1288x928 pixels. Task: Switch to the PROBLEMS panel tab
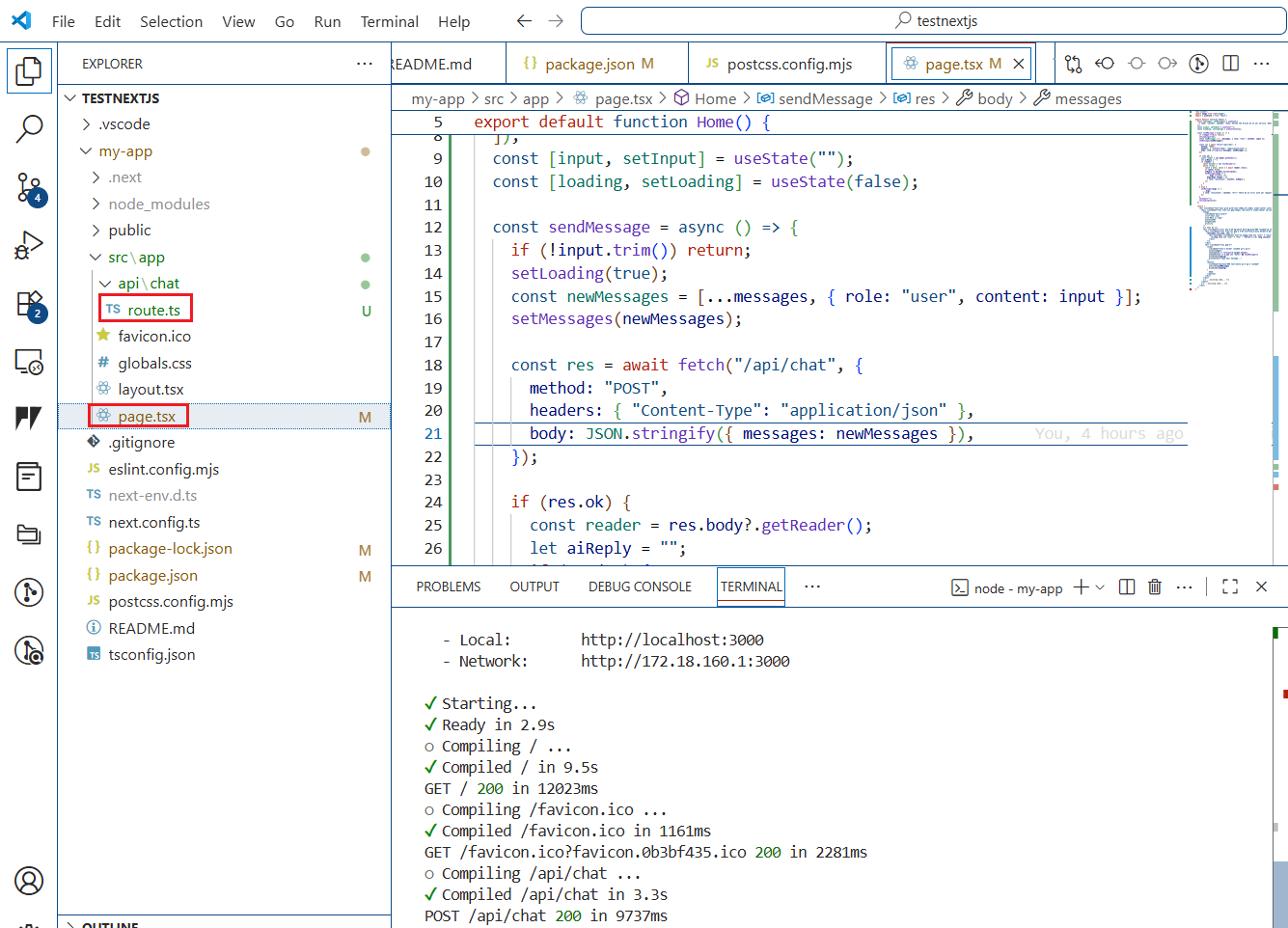pyautogui.click(x=449, y=587)
